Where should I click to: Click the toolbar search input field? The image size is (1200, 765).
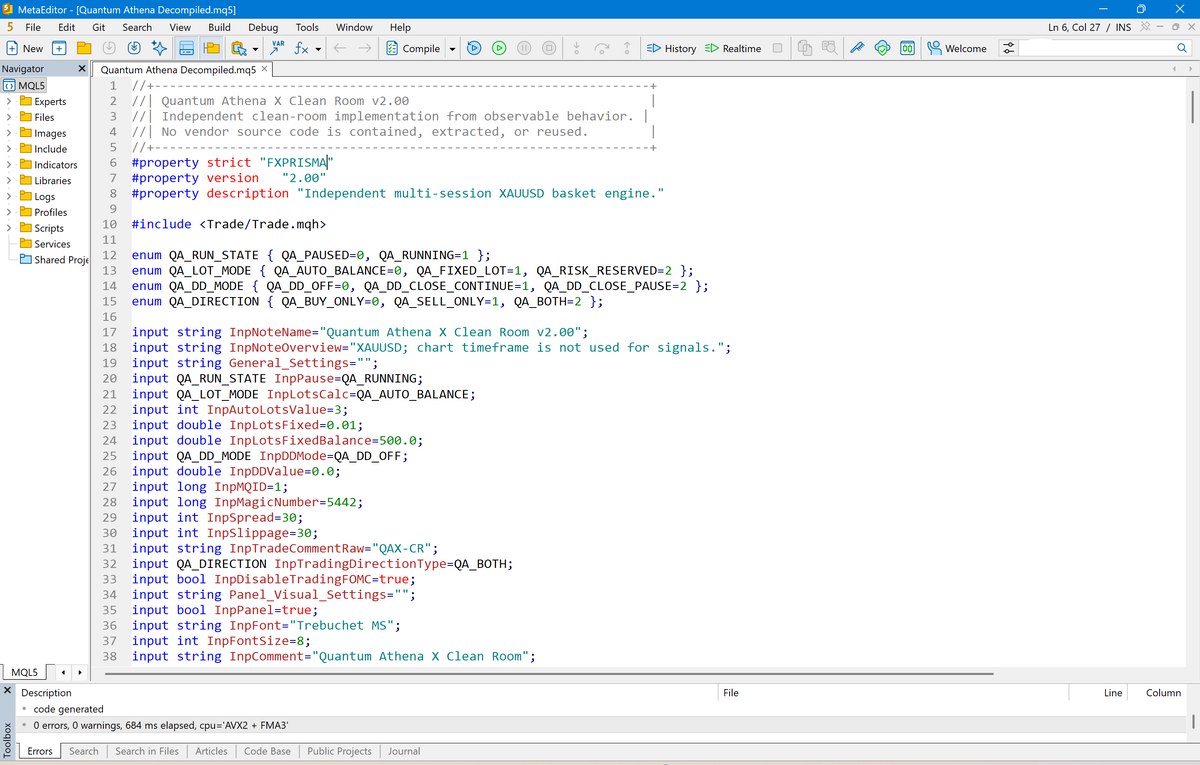1094,48
